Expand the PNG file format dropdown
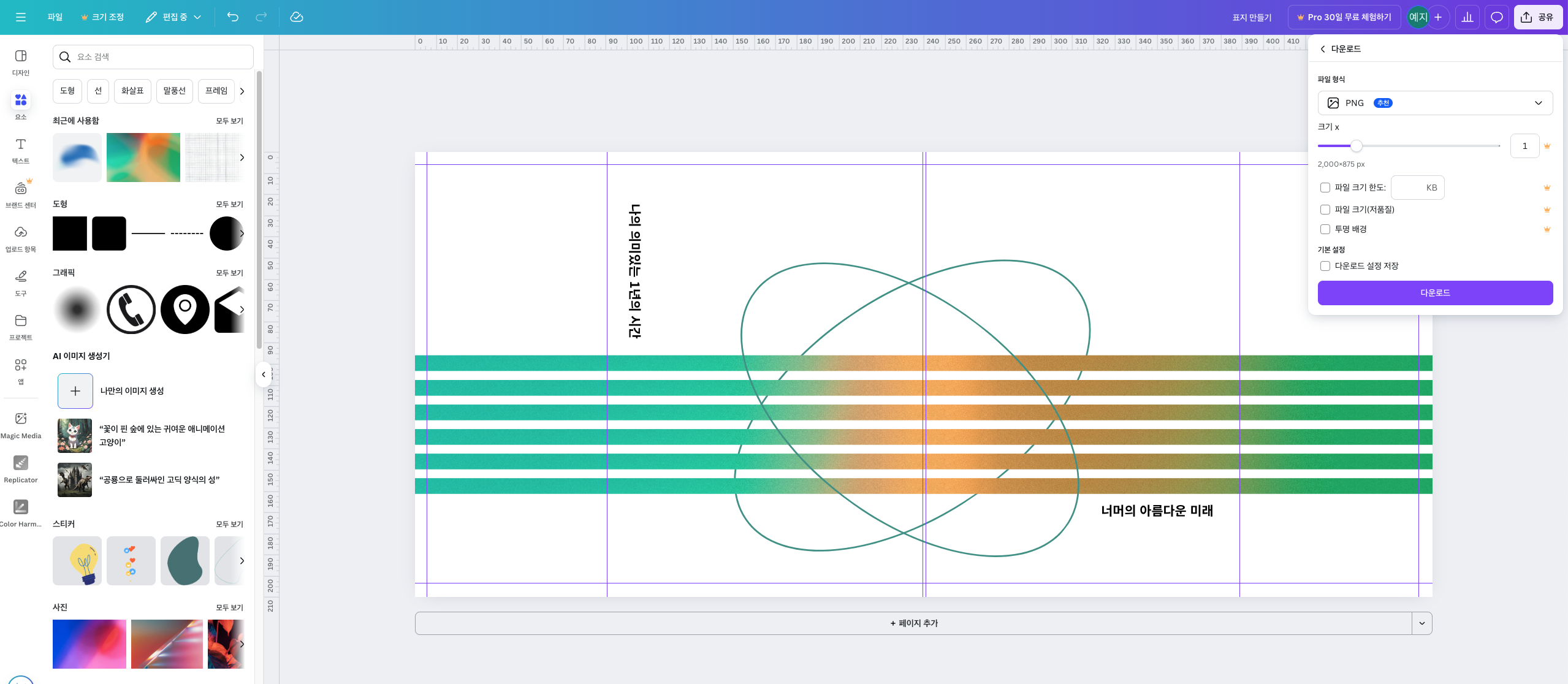Viewport: 1568px width, 684px height. [1434, 103]
